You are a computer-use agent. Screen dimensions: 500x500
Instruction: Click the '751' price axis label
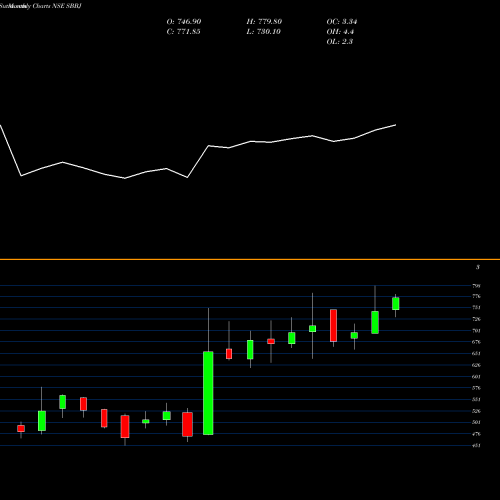coord(476,308)
